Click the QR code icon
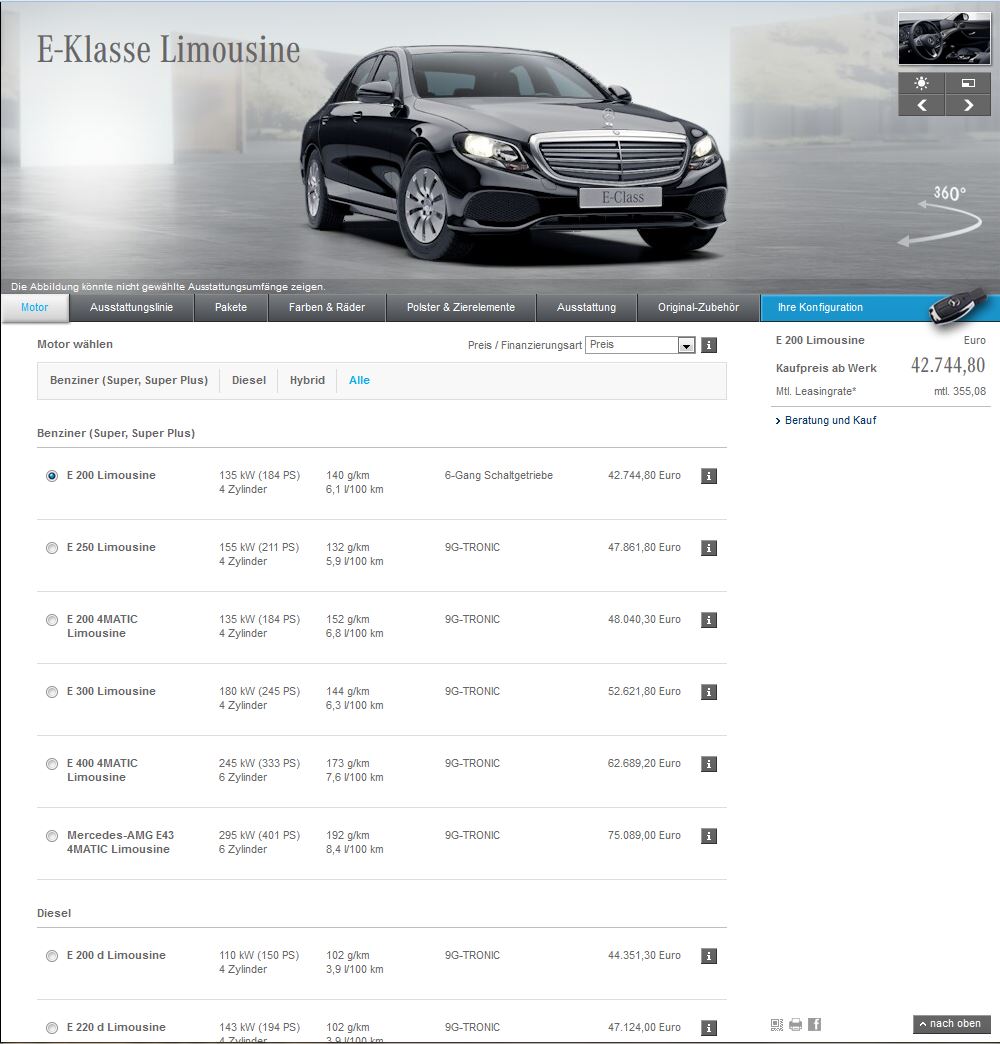Image resolution: width=1000 pixels, height=1044 pixels. click(777, 1024)
